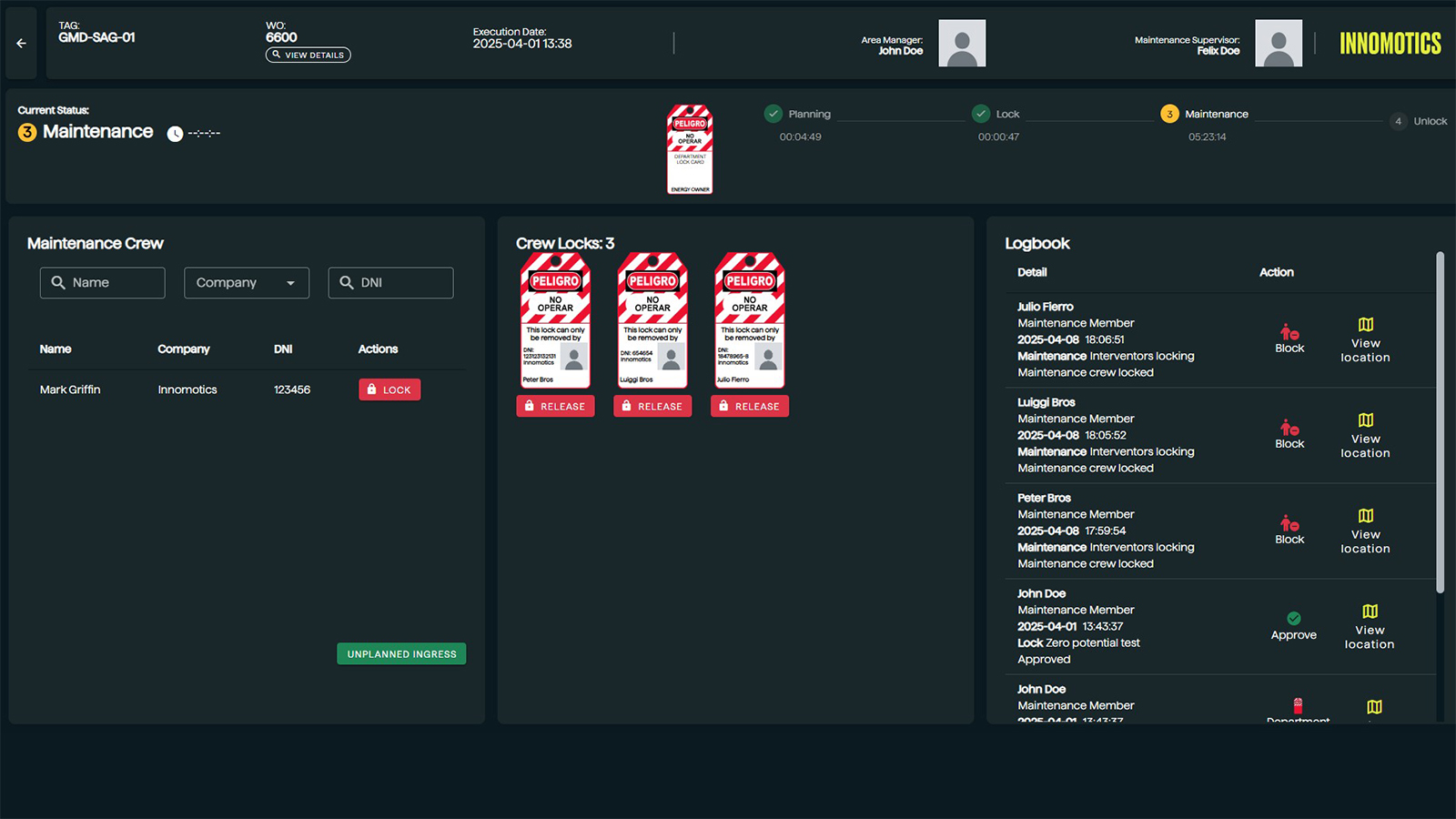Focus the Name search field

click(103, 283)
